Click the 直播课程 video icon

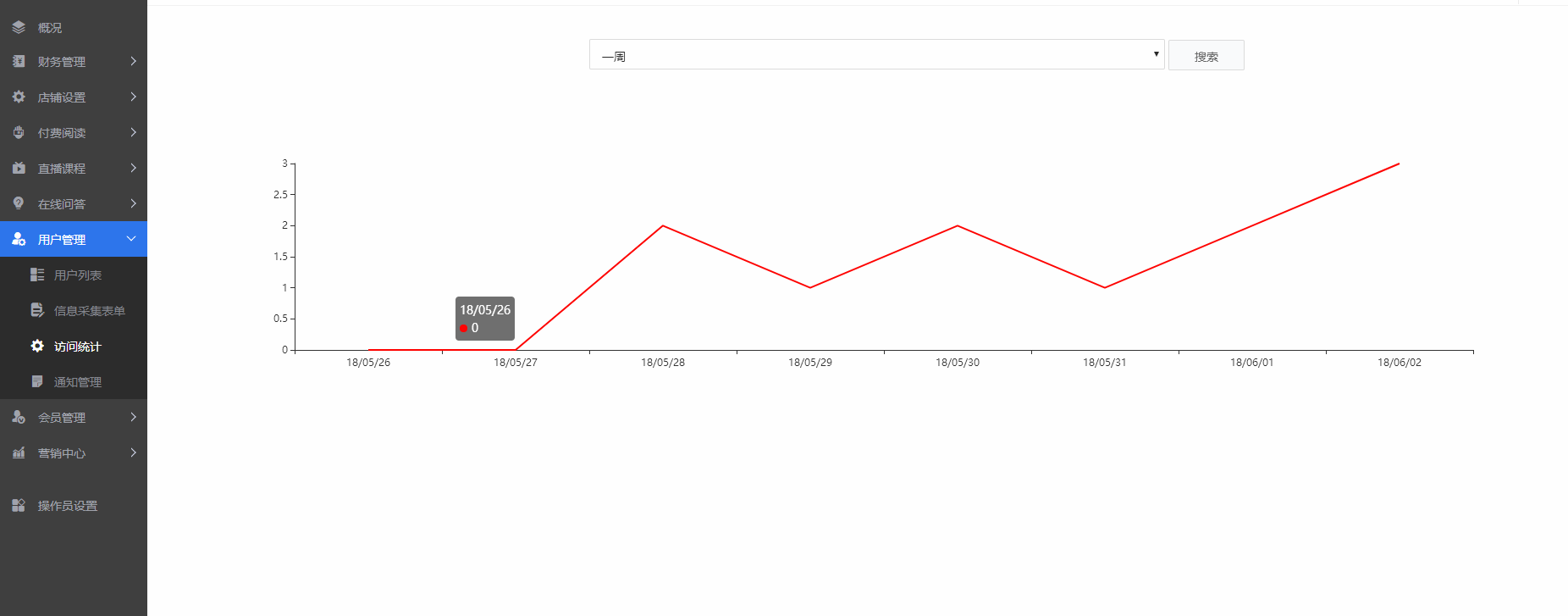(x=19, y=168)
